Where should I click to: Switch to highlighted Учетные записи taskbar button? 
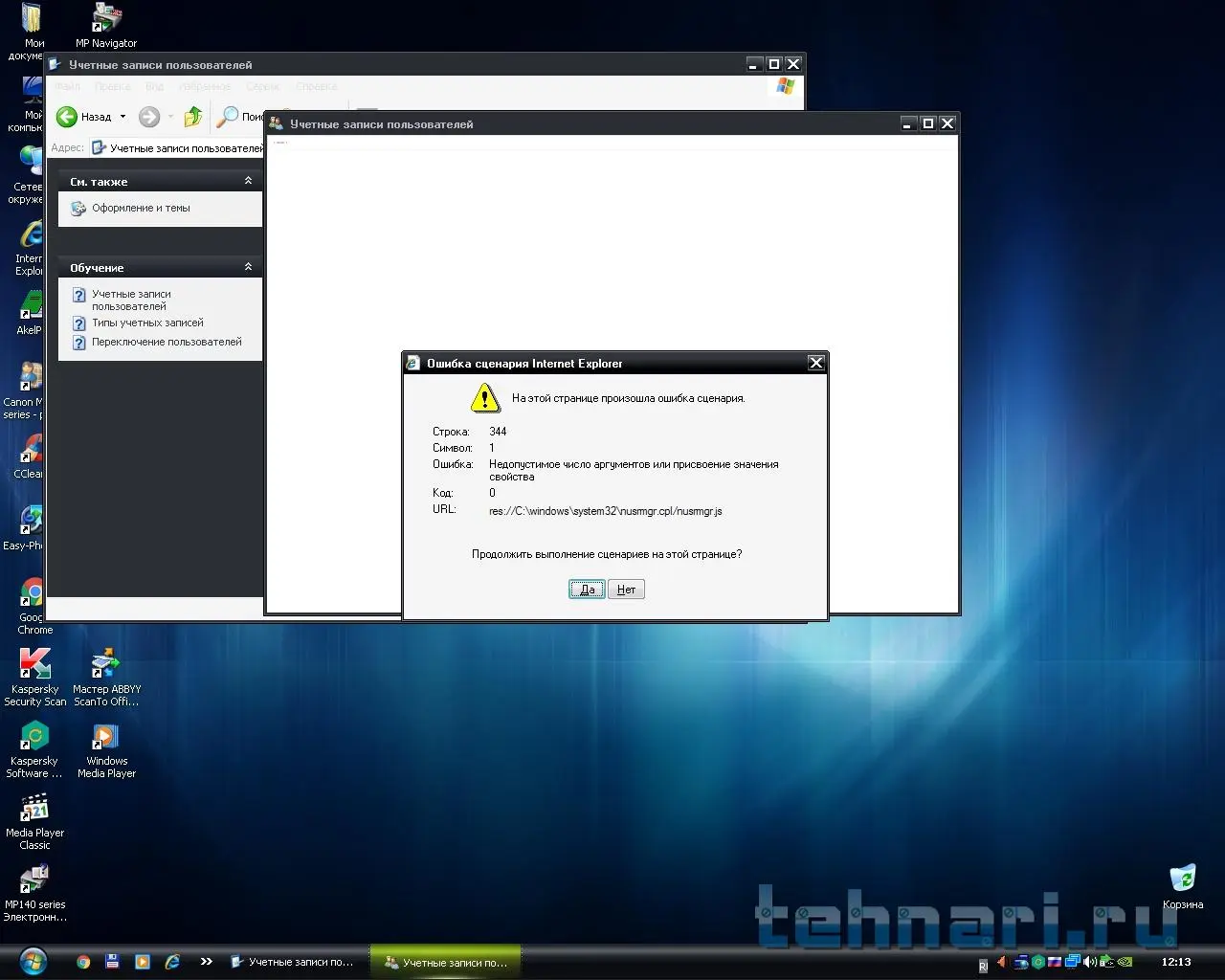[x=446, y=962]
